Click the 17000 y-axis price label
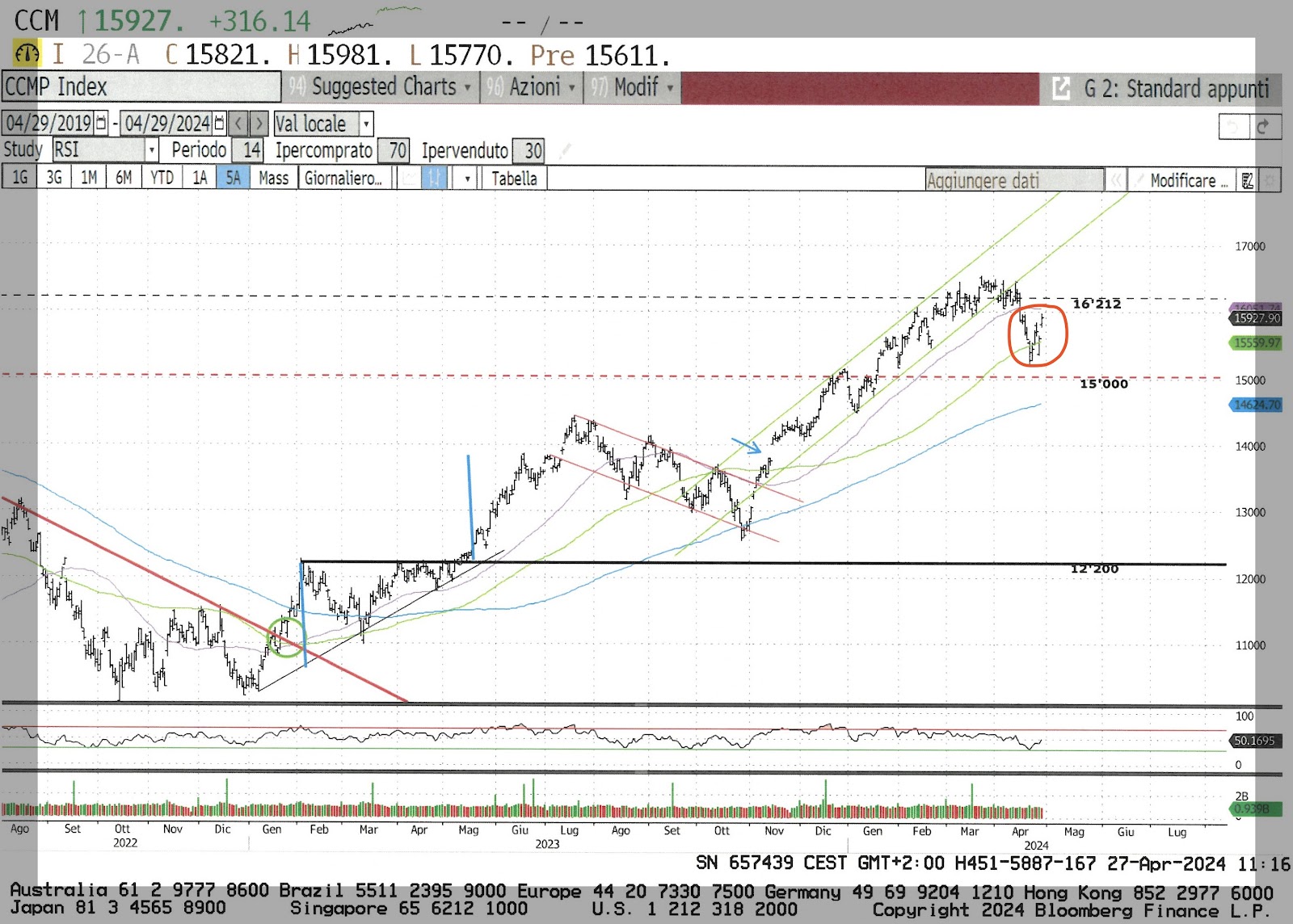This screenshot has height=924, width=1293. 1249,246
